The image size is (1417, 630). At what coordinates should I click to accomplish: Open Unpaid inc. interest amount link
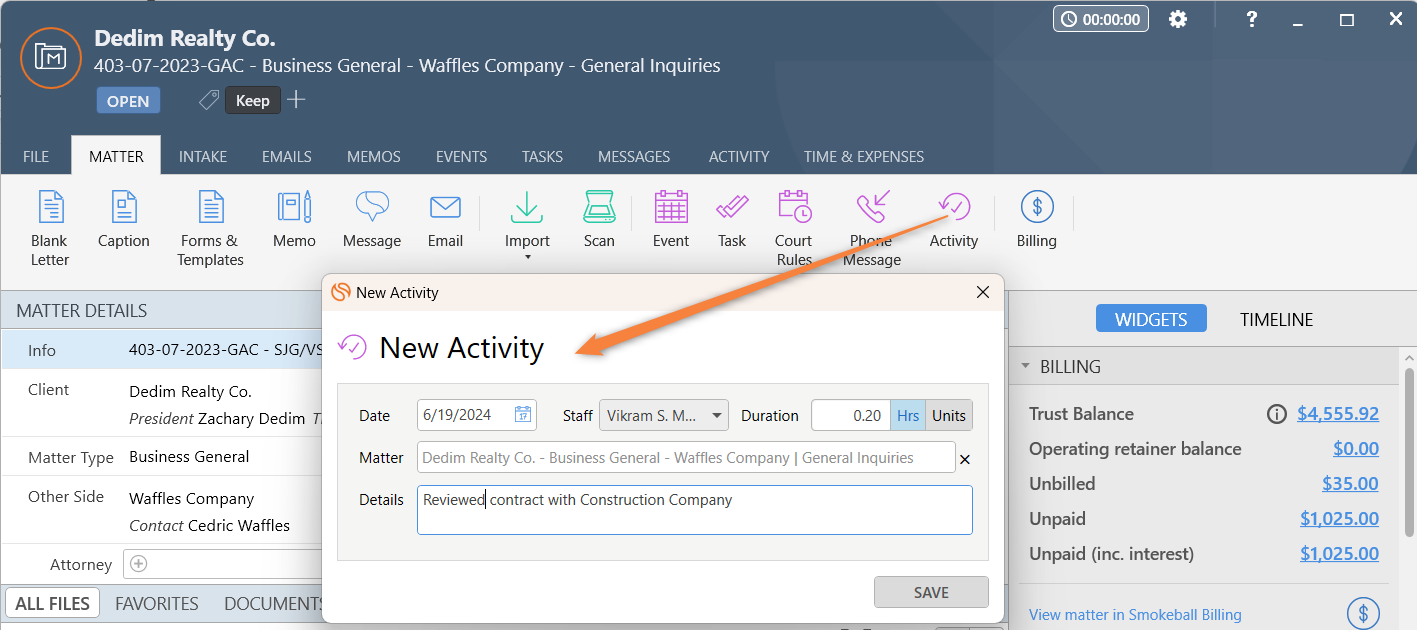(x=1339, y=554)
